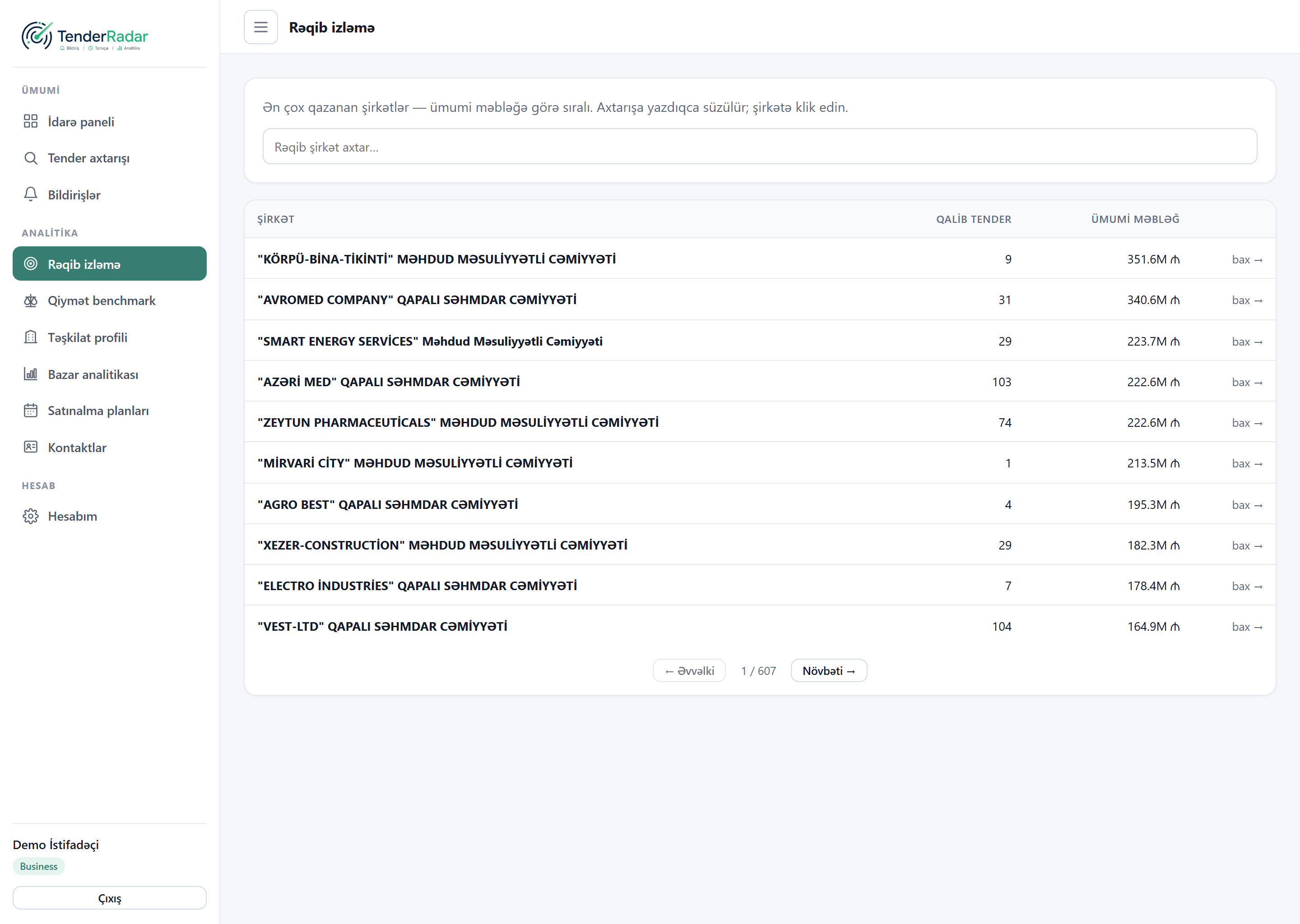Viewport: 1300px width, 924px height.
Task: Go to Kontaktlar page
Action: tap(109, 448)
